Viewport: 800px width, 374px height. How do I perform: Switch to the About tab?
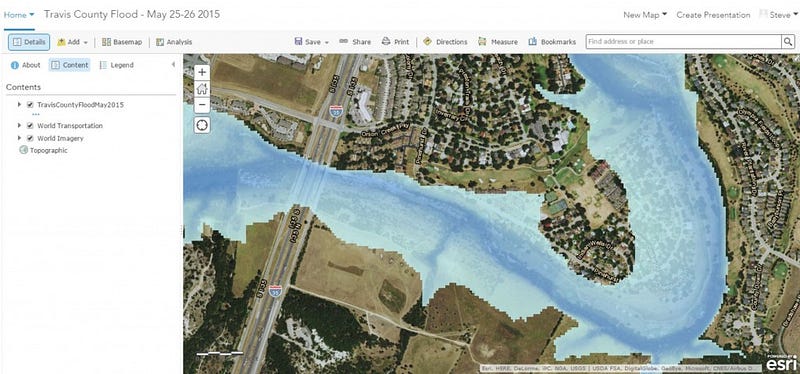click(x=26, y=65)
